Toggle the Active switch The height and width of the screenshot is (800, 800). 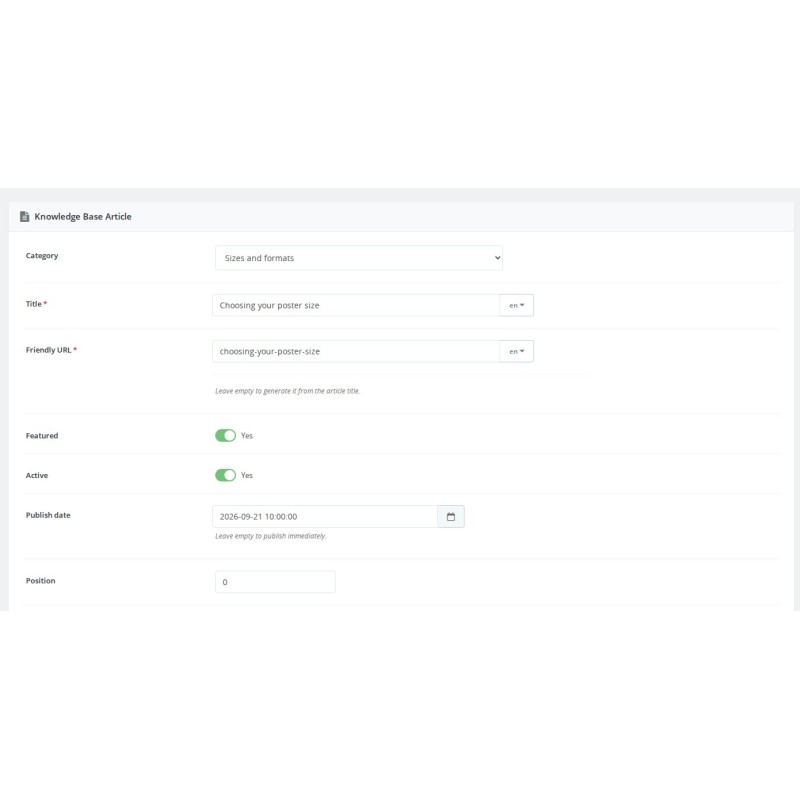pos(225,475)
